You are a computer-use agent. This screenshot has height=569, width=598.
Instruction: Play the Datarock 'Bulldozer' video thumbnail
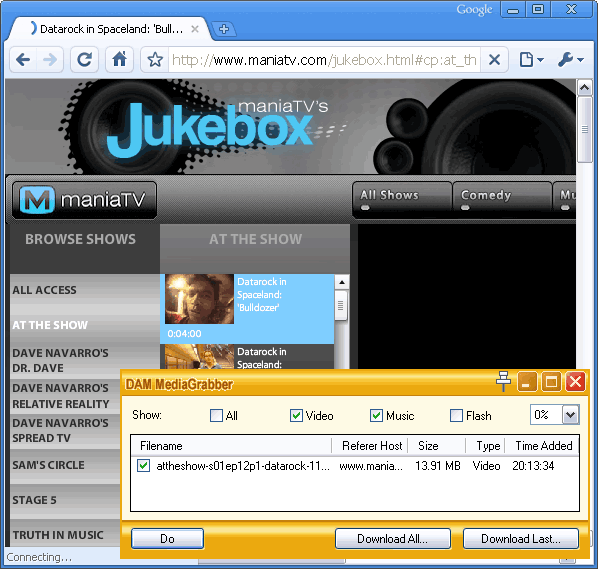[199, 299]
